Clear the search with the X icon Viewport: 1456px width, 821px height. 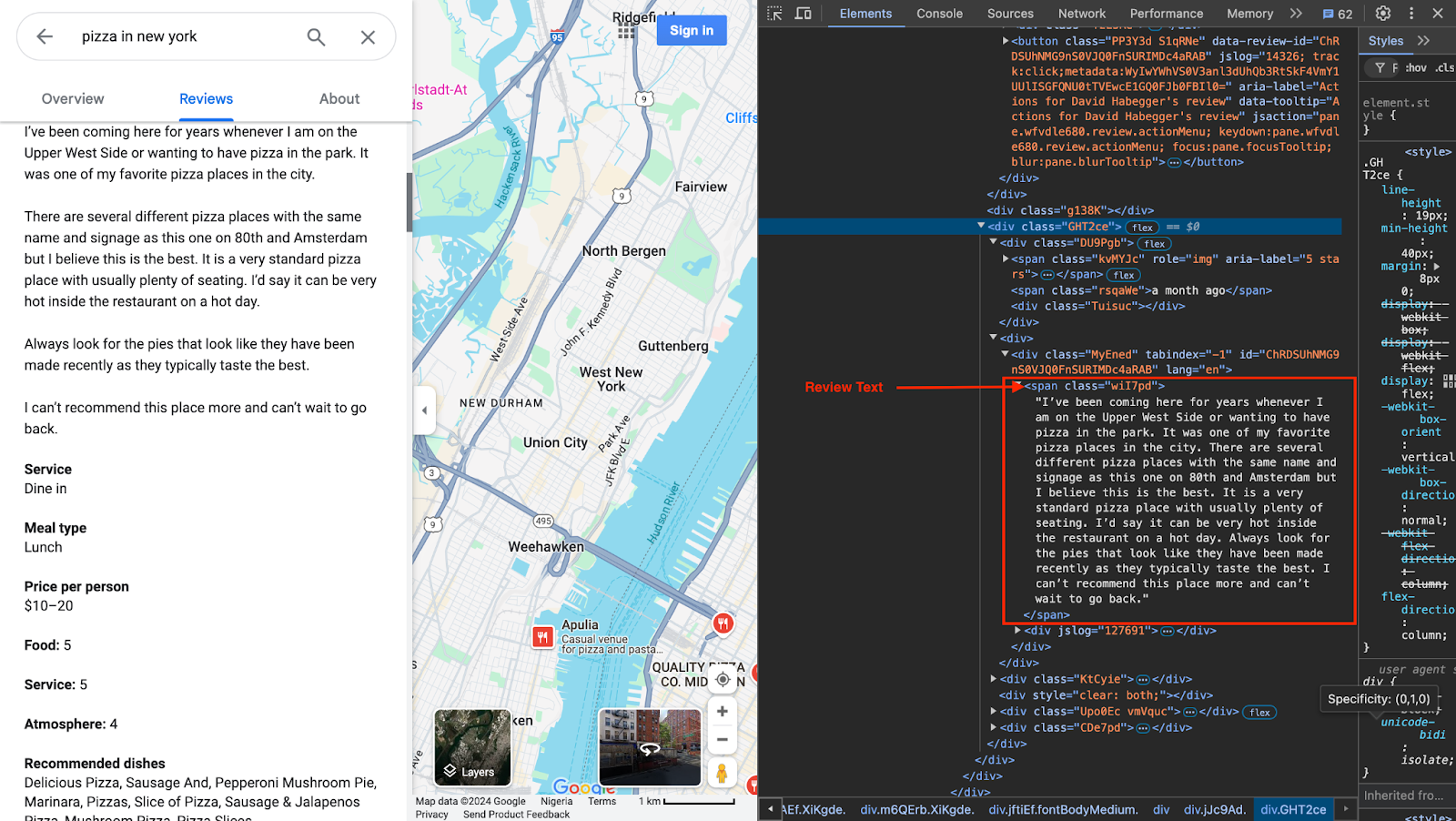368,36
